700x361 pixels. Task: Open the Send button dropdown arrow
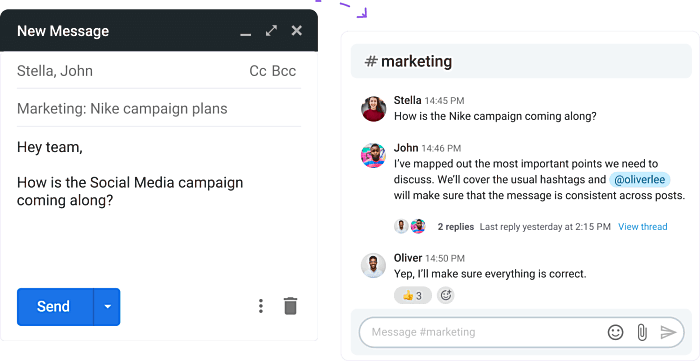point(107,307)
